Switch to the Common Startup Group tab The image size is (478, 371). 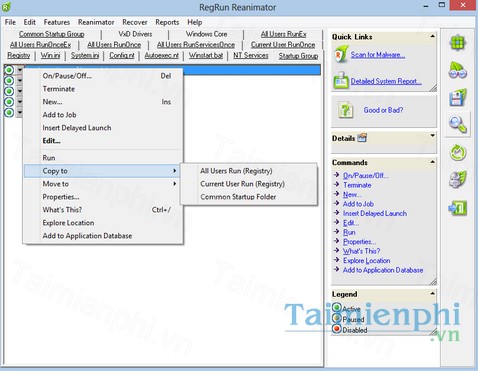coord(52,34)
